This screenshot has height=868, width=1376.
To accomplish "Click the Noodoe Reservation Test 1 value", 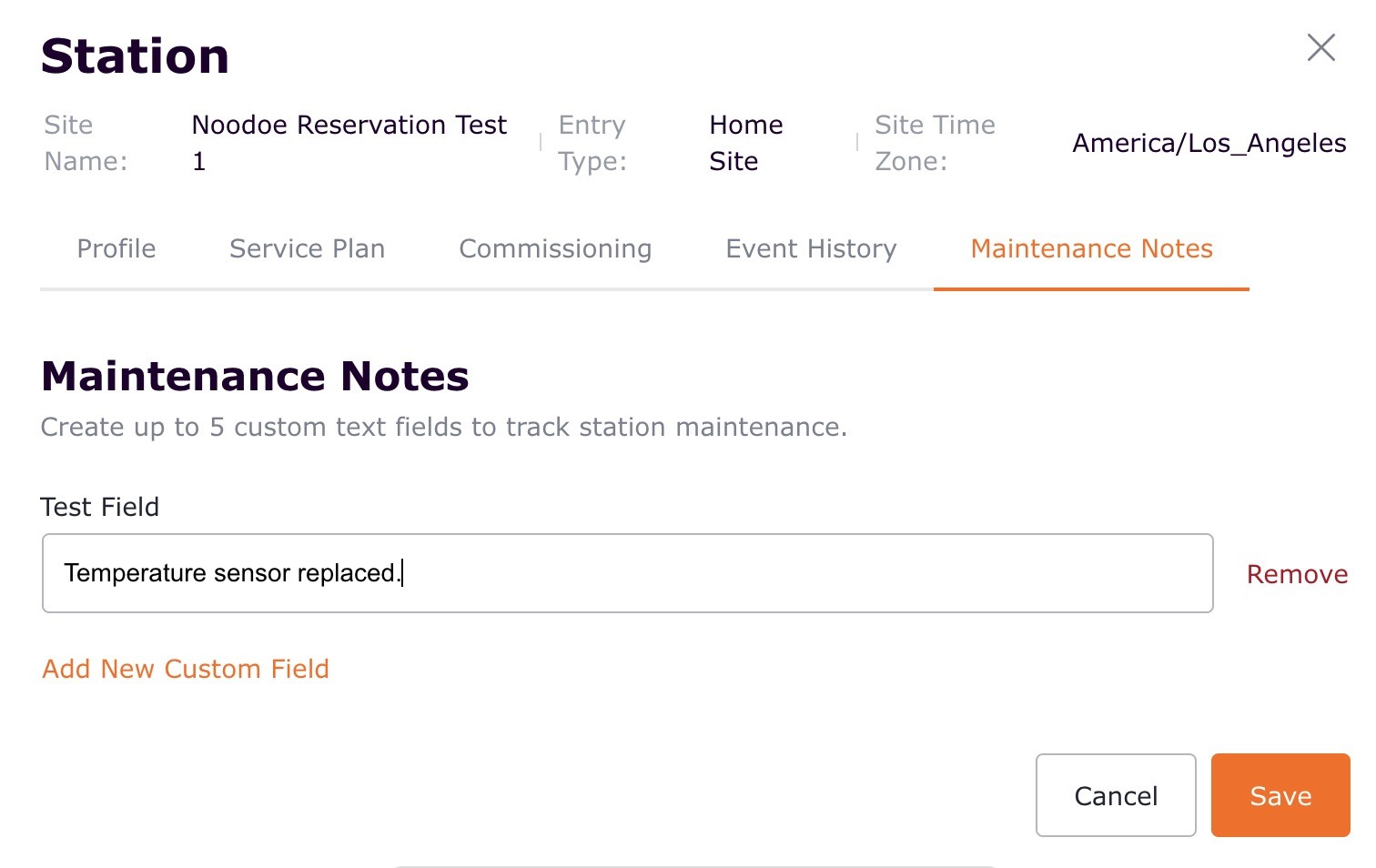I will click(x=349, y=143).
